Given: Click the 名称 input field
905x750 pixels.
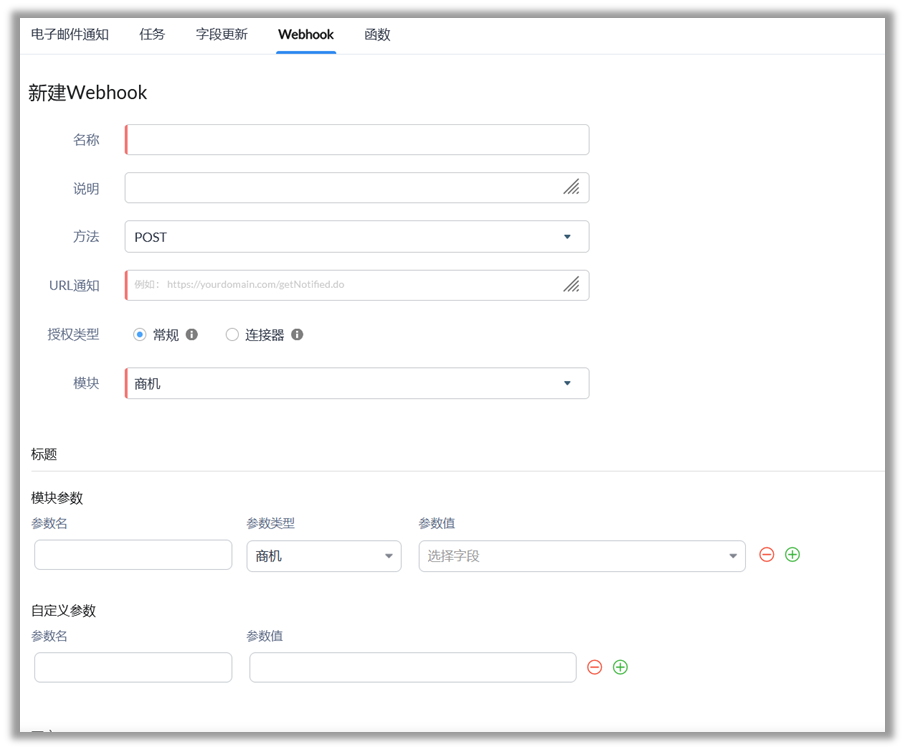Looking at the screenshot, I should (x=357, y=140).
